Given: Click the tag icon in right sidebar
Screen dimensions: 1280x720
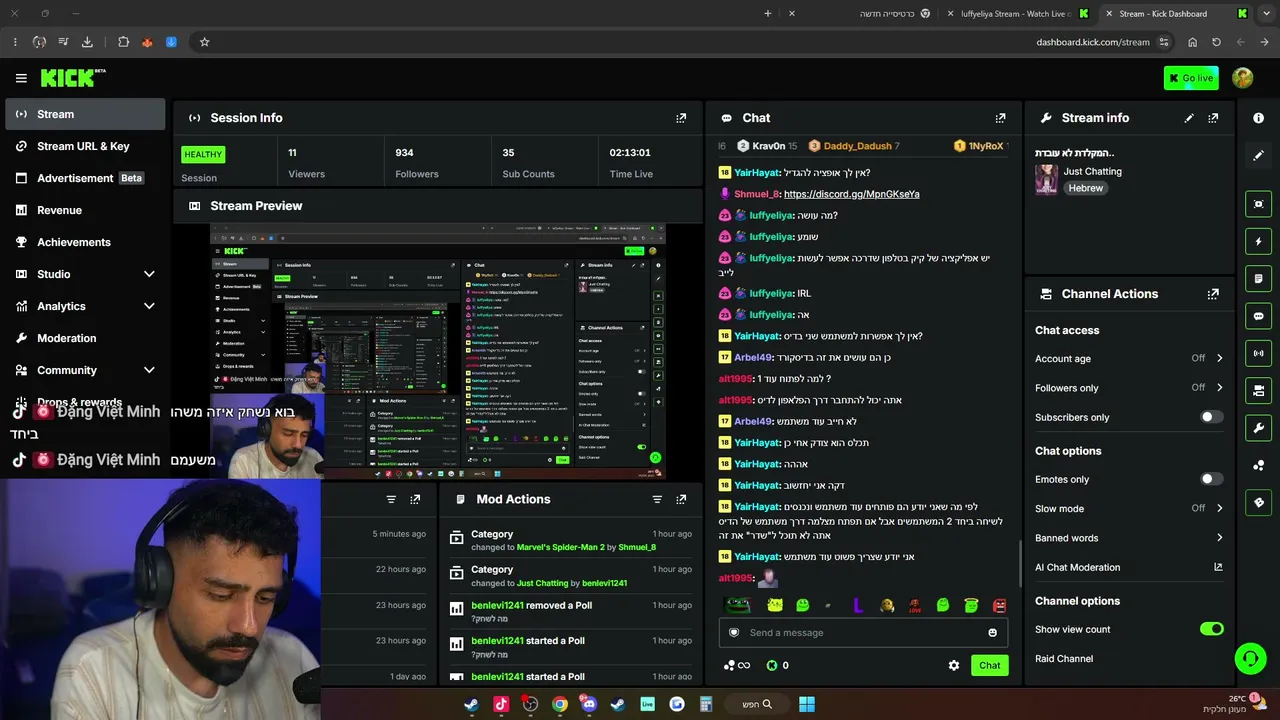Looking at the screenshot, I should (x=1258, y=502).
